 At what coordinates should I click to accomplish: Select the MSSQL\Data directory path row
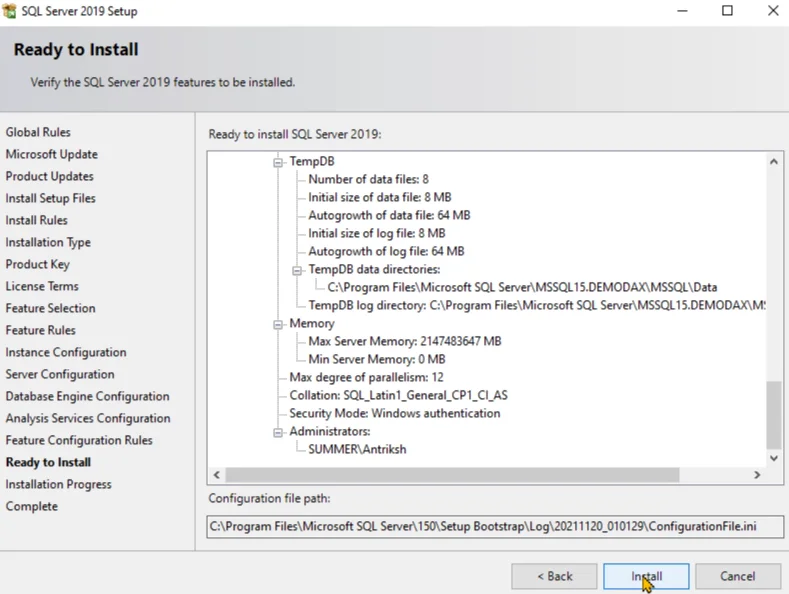(x=522, y=287)
